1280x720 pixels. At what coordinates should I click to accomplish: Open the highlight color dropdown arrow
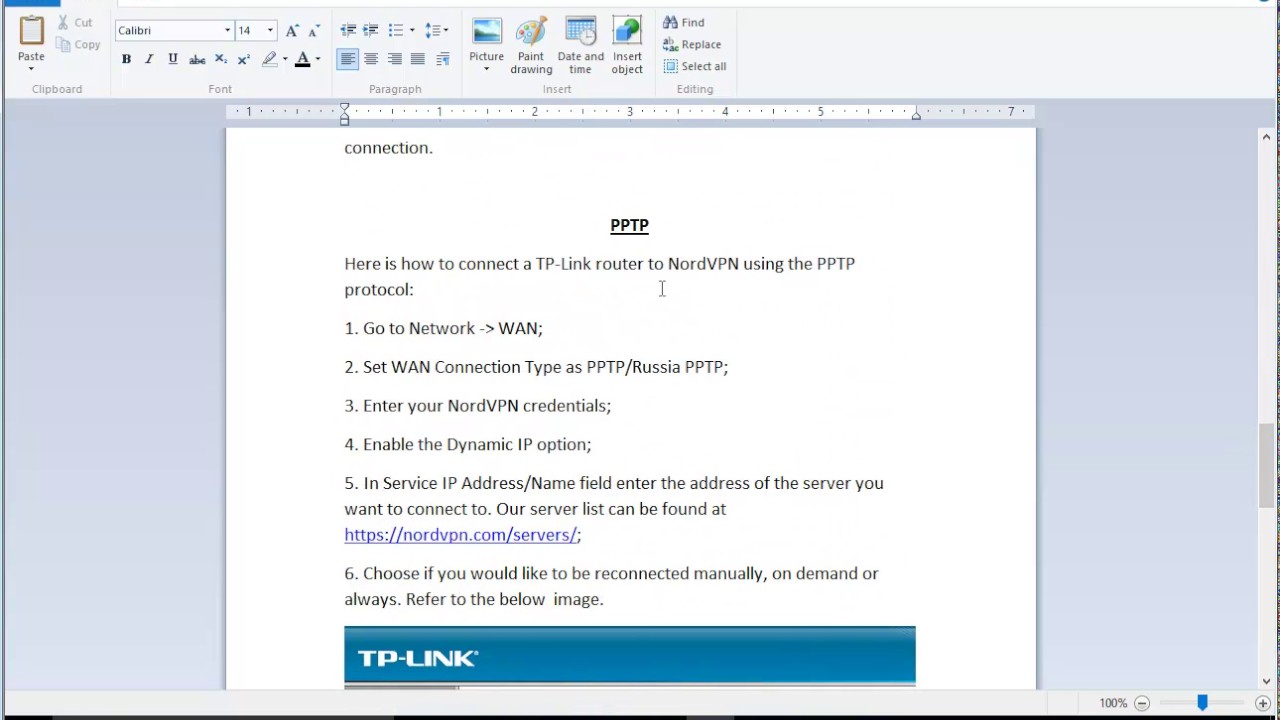click(x=285, y=59)
